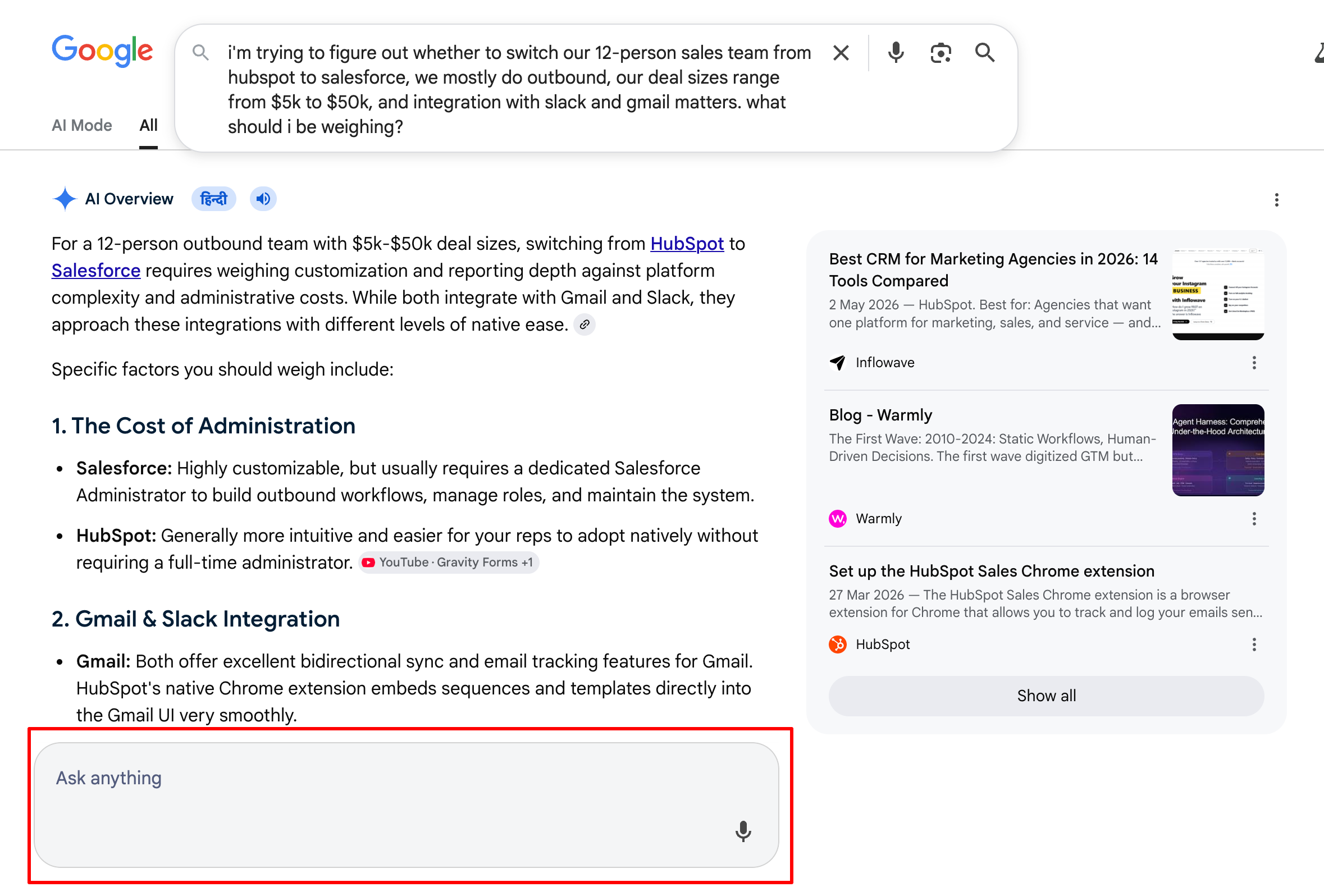This screenshot has width=1324, height=896.
Task: Click the HubSpot orange sprocket icon
Action: click(838, 644)
